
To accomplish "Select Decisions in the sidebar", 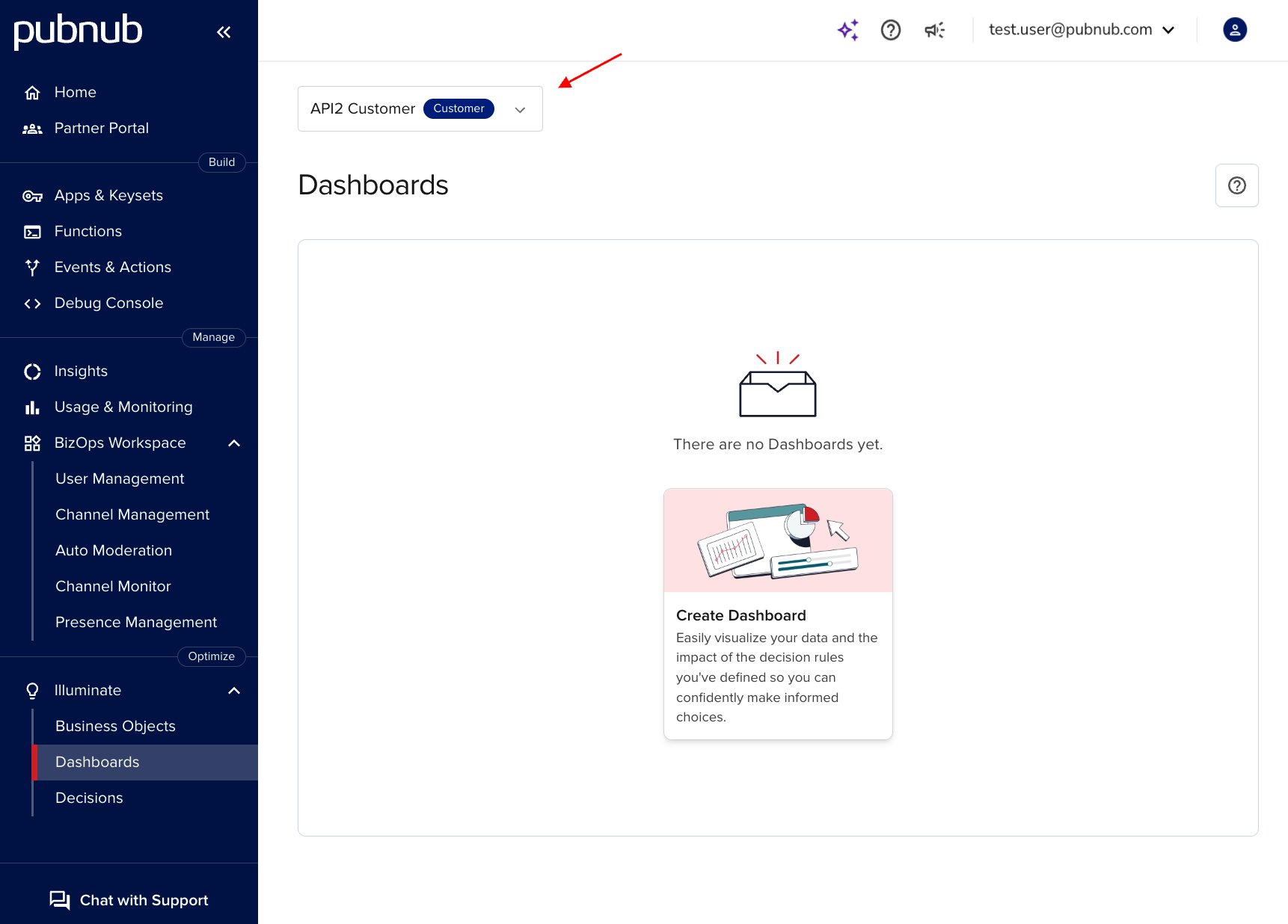I will tap(88, 798).
